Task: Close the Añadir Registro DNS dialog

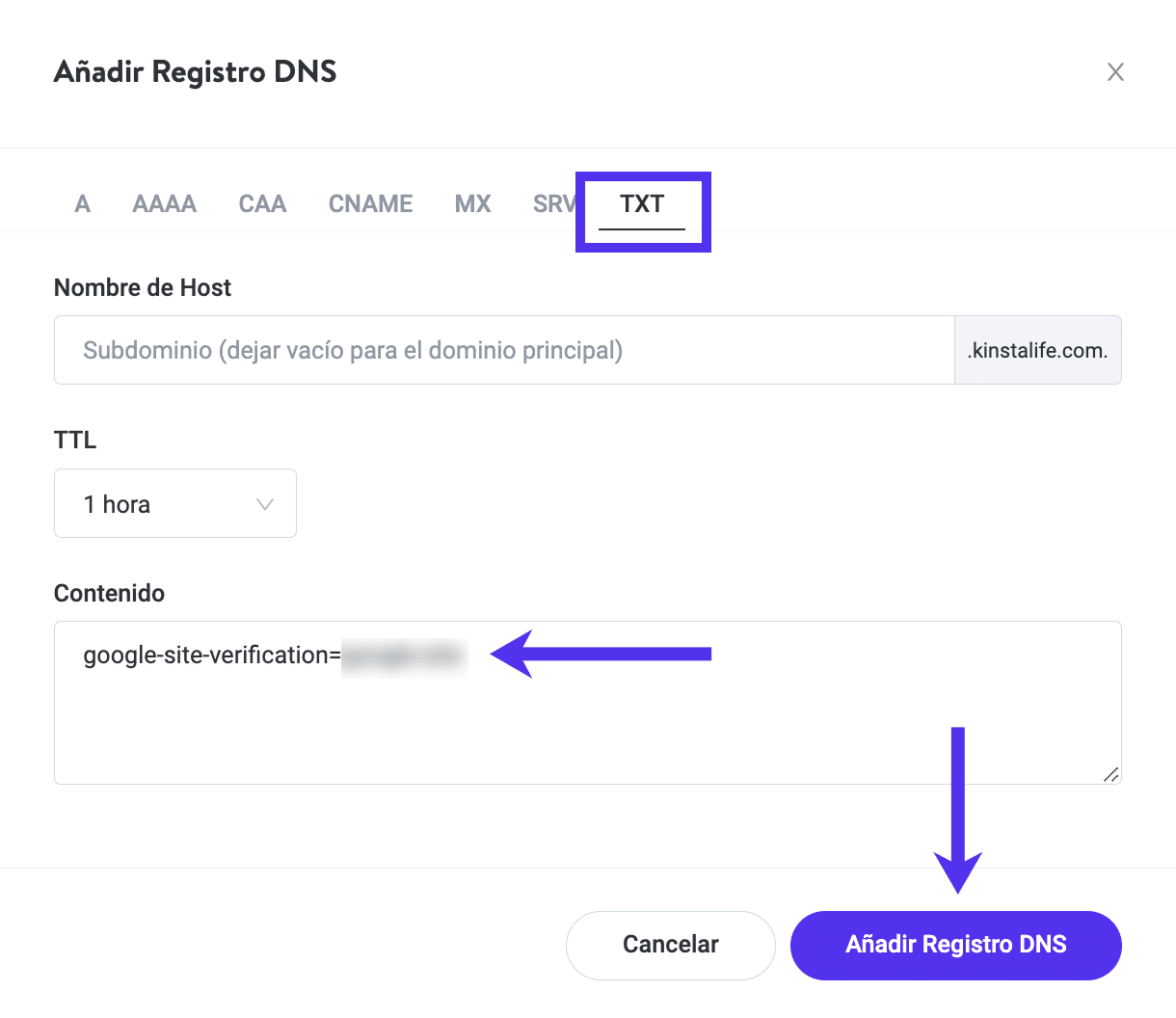Action: pos(1115,72)
